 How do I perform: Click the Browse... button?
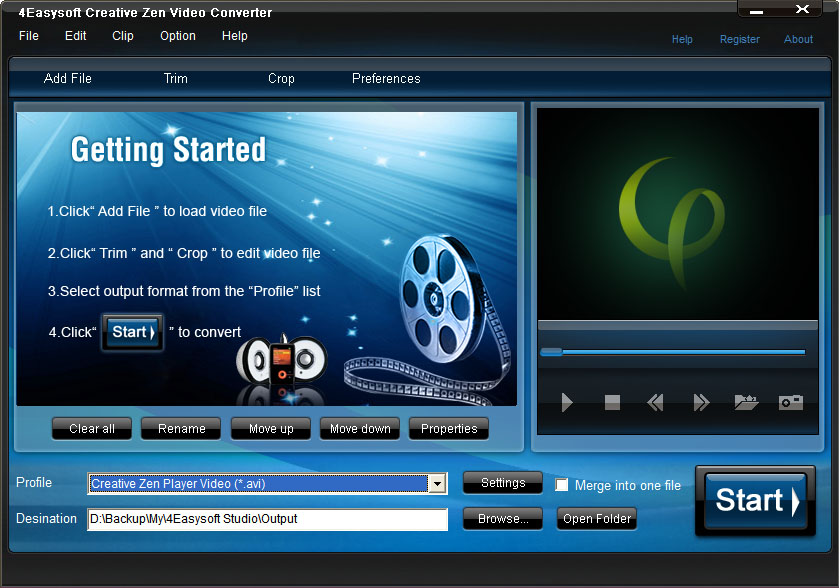click(x=502, y=518)
